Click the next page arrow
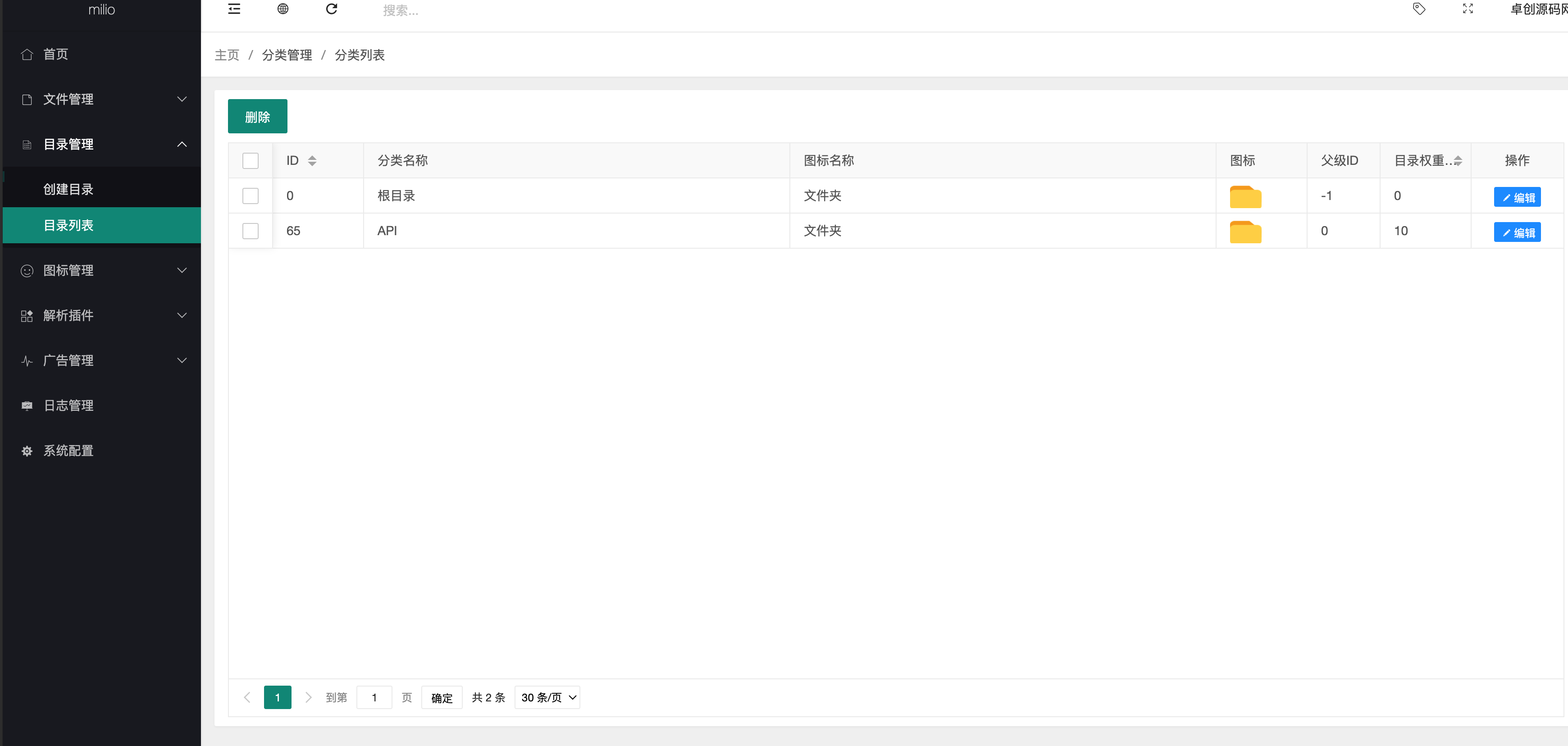Viewport: 1568px width, 746px height. pyautogui.click(x=309, y=697)
